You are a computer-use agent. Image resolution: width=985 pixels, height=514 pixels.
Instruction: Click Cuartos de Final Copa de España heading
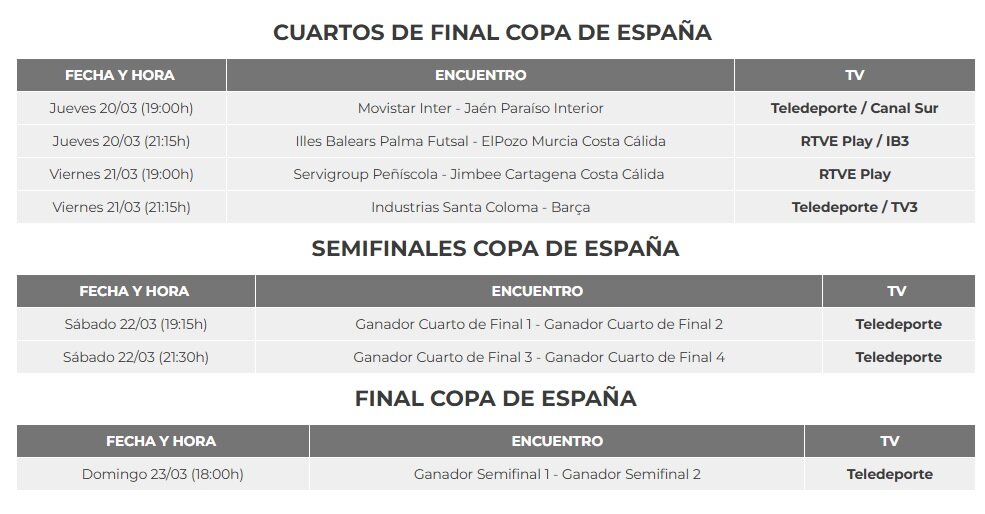492,33
